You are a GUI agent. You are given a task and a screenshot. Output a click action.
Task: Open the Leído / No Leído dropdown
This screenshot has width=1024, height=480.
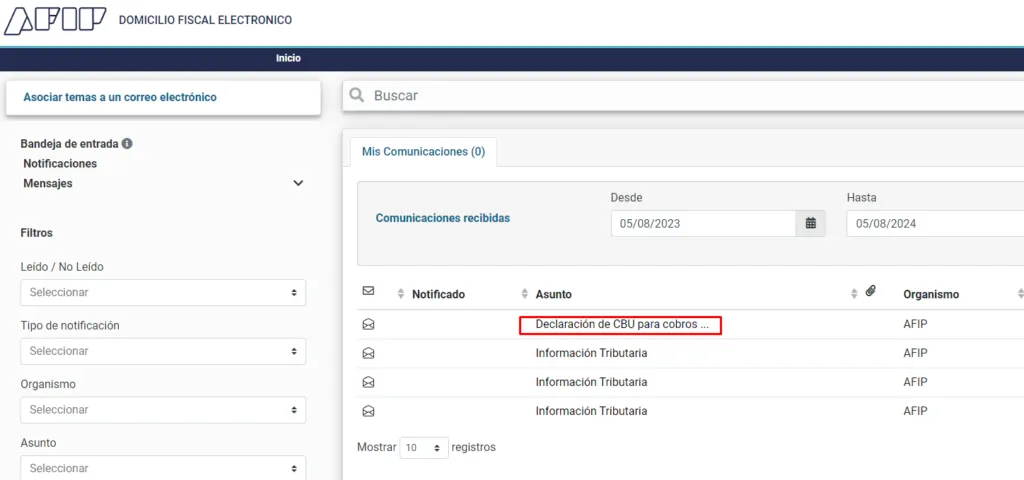[163, 293]
